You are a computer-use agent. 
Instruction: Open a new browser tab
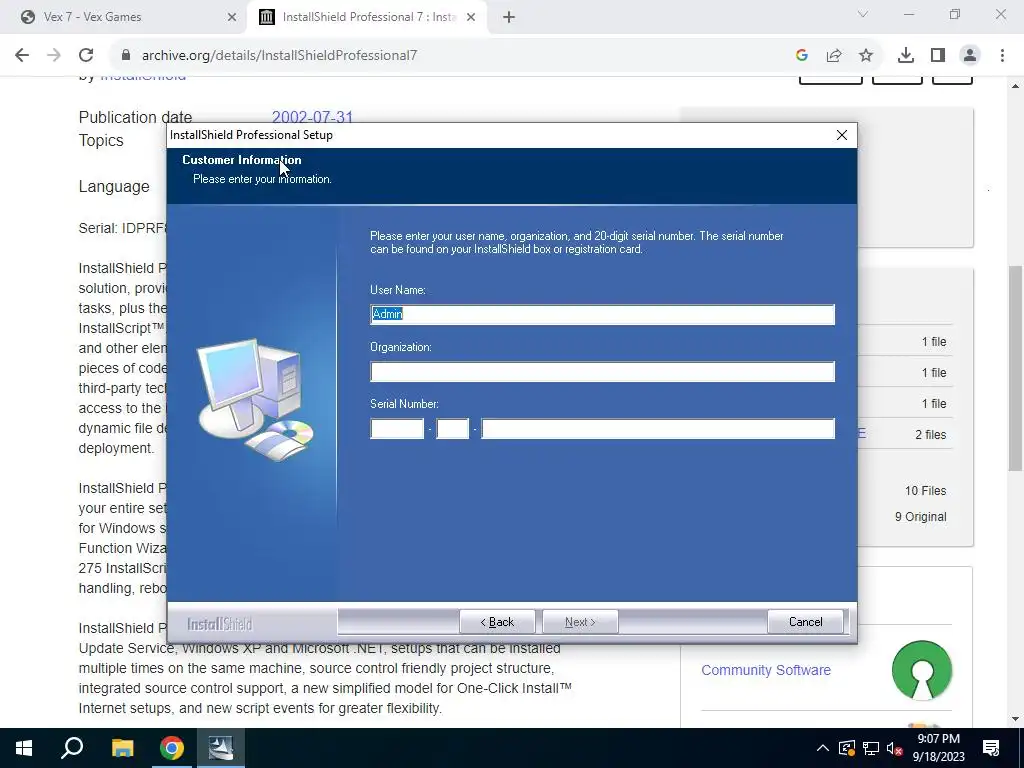(x=509, y=18)
